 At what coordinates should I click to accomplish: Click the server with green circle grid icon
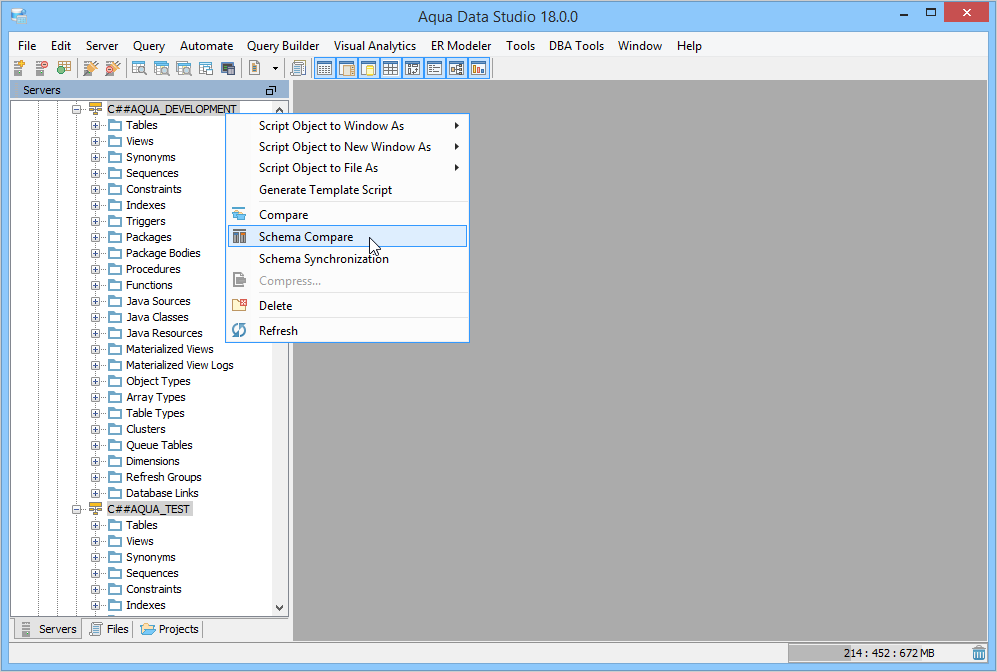[64, 68]
